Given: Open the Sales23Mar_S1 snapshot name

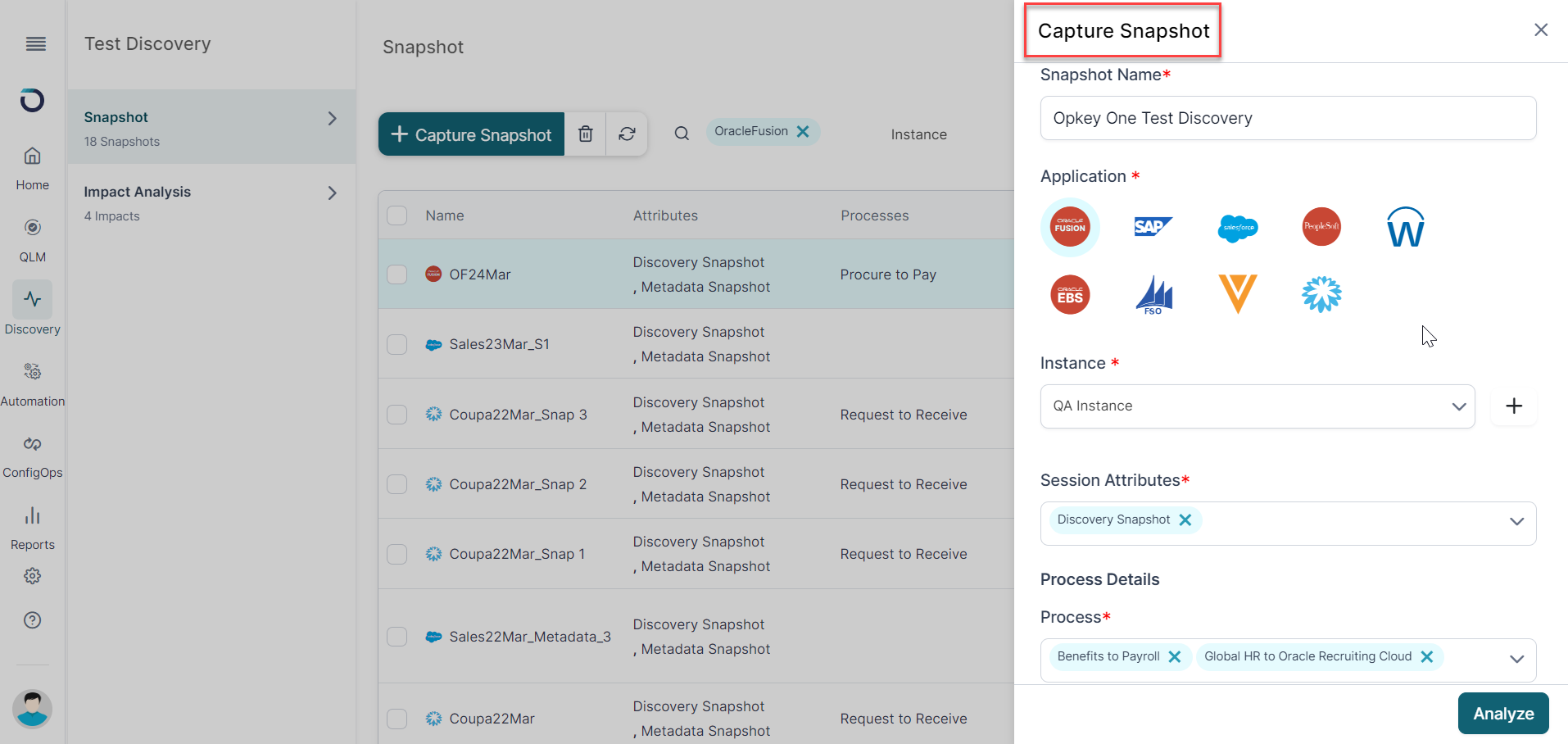Looking at the screenshot, I should [499, 344].
